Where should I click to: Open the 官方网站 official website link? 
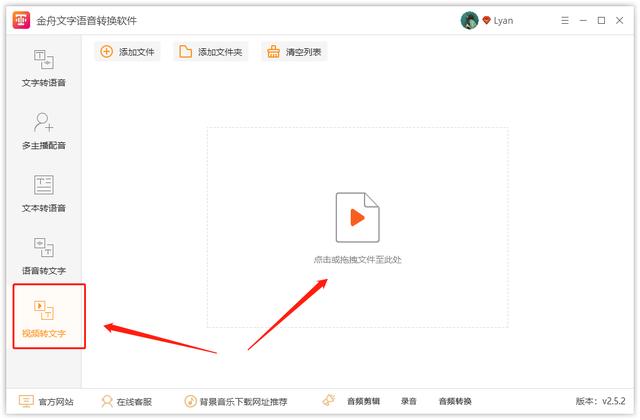[46, 402]
